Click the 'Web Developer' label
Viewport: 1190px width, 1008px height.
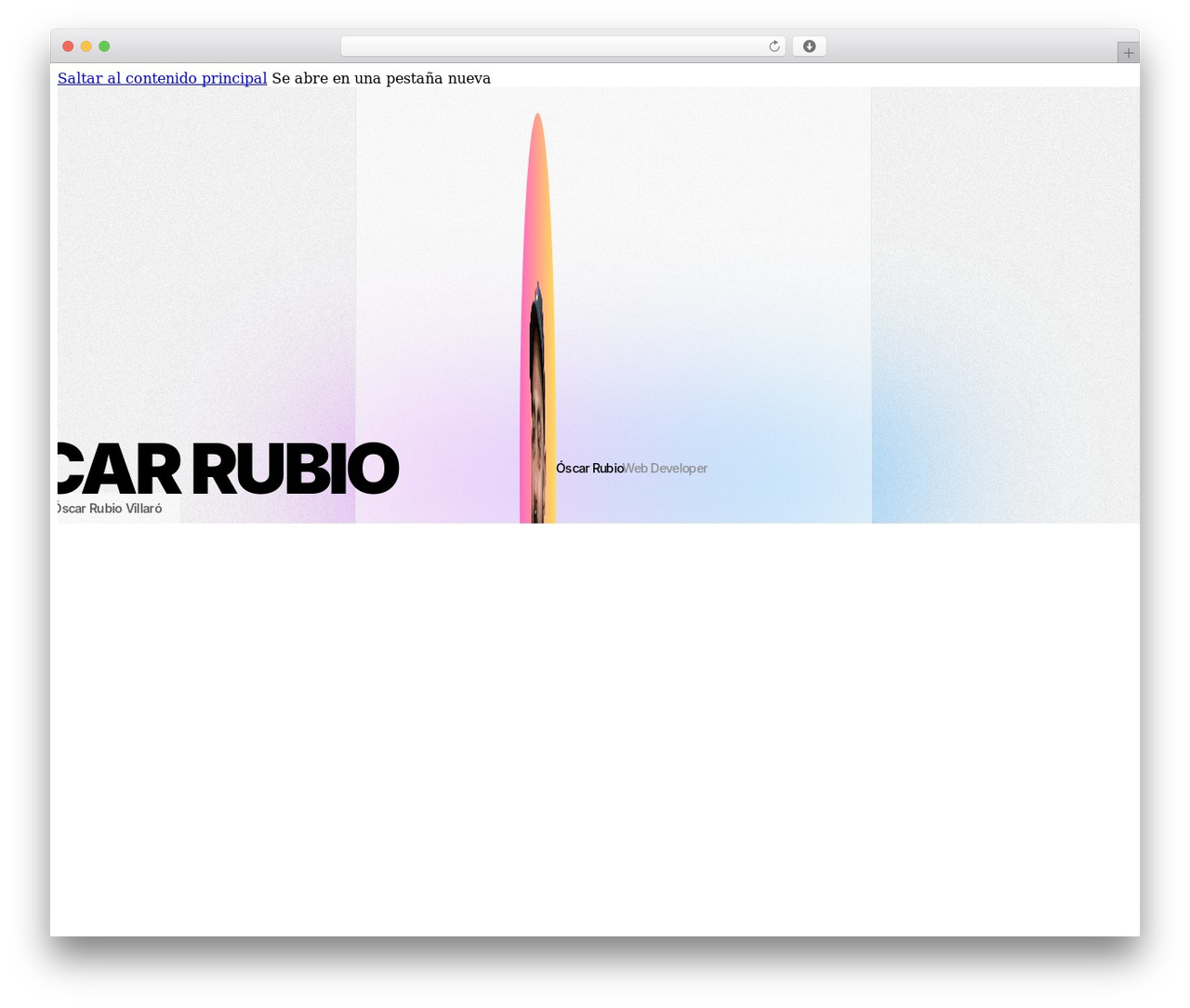coord(666,469)
